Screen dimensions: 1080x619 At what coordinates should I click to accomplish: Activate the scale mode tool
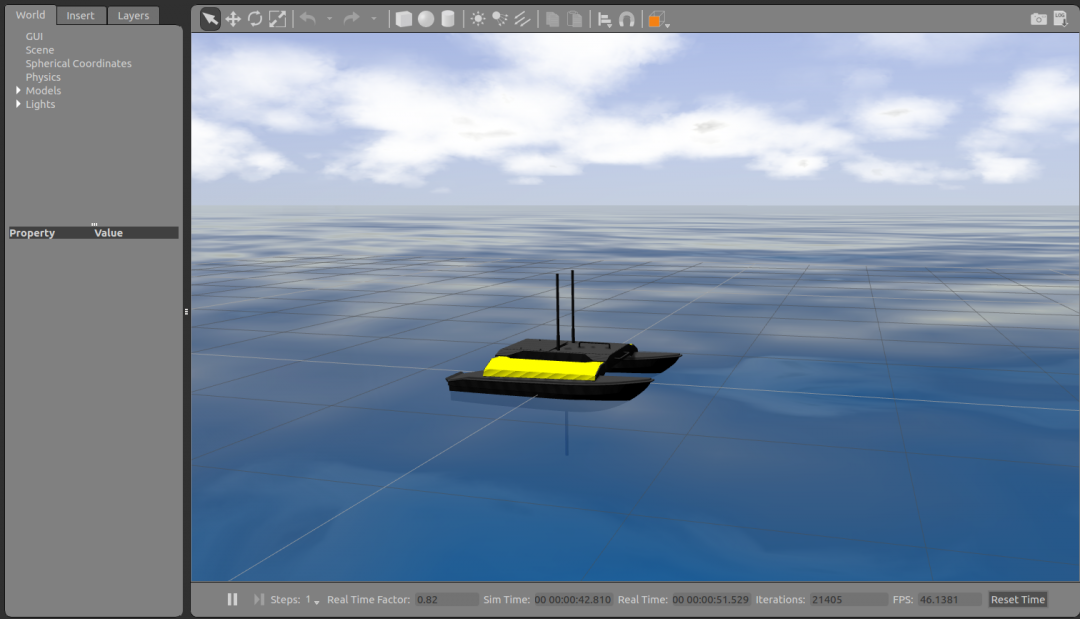point(277,19)
